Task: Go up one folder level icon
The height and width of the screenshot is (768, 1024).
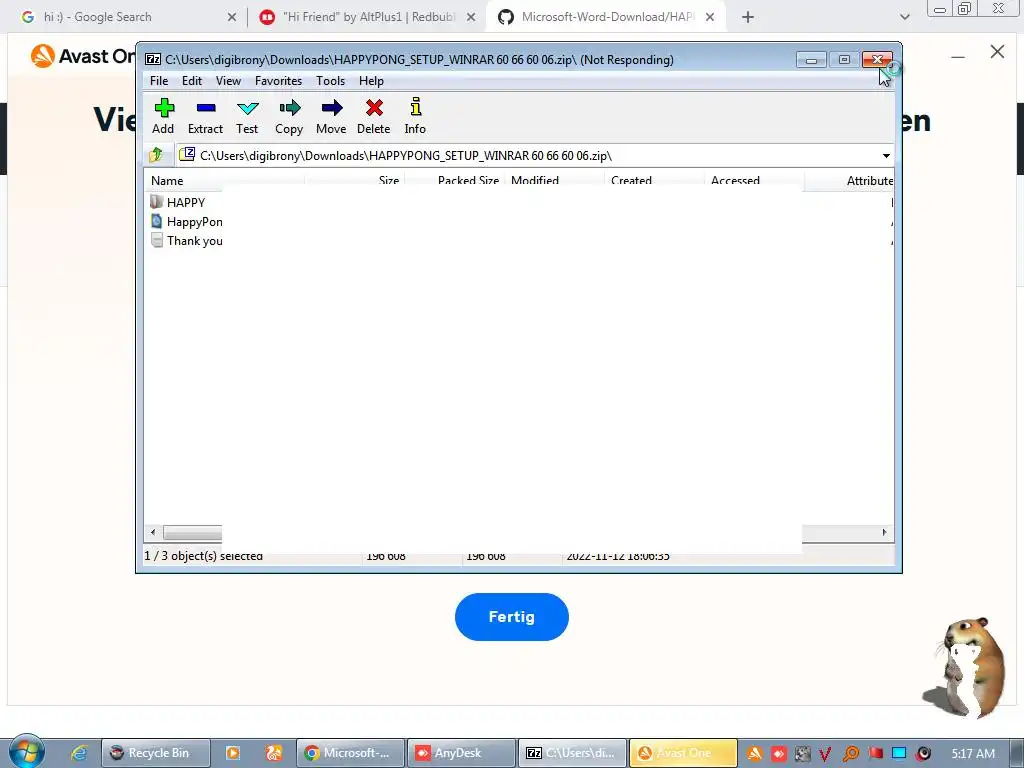Action: coord(156,155)
